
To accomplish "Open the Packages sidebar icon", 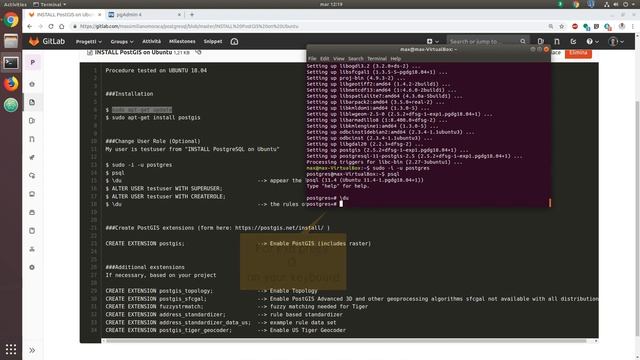I will [32, 194].
